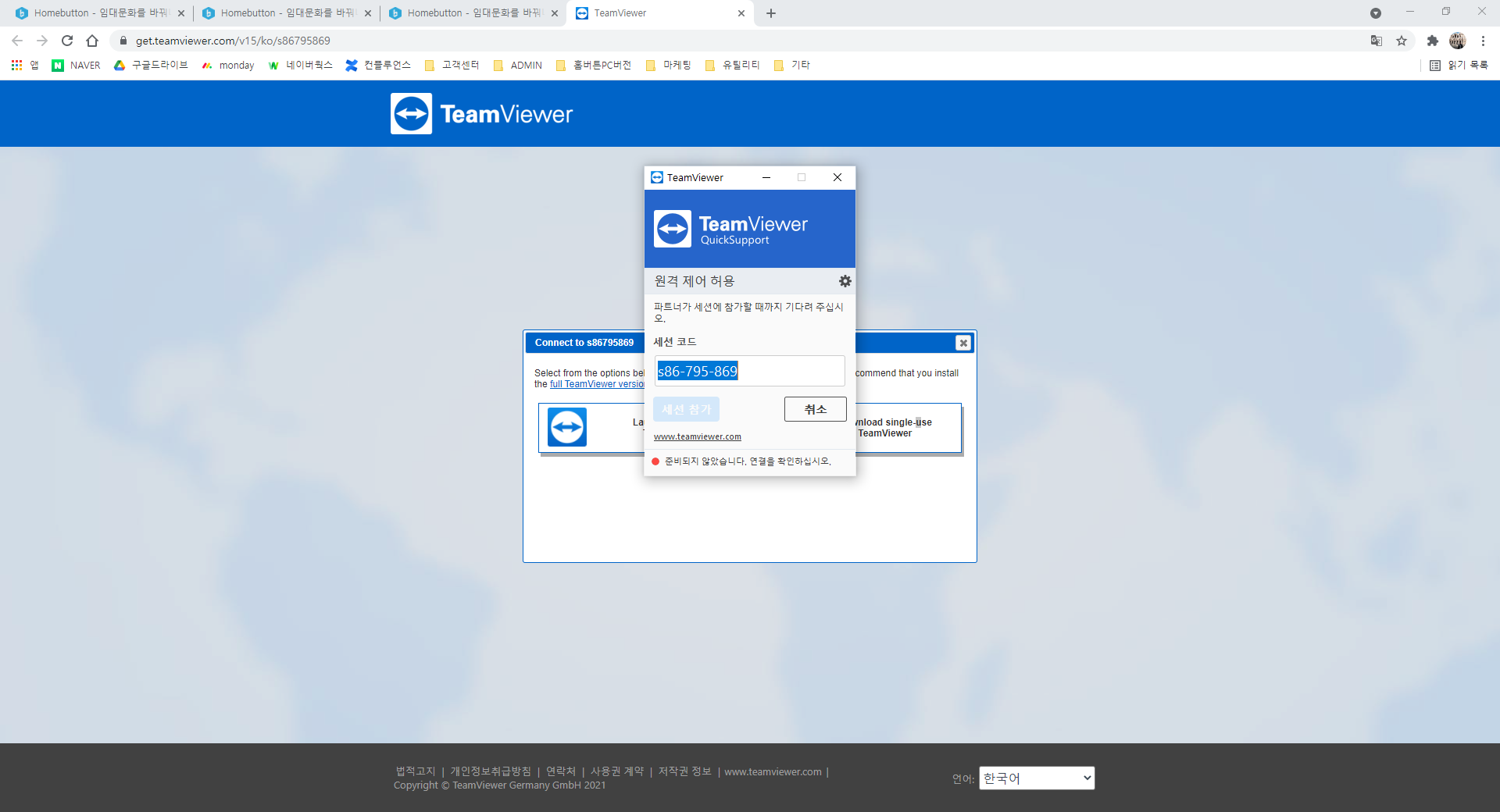1500x812 pixels.
Task: Open the 저작권 정보 footer link
Action: click(685, 771)
